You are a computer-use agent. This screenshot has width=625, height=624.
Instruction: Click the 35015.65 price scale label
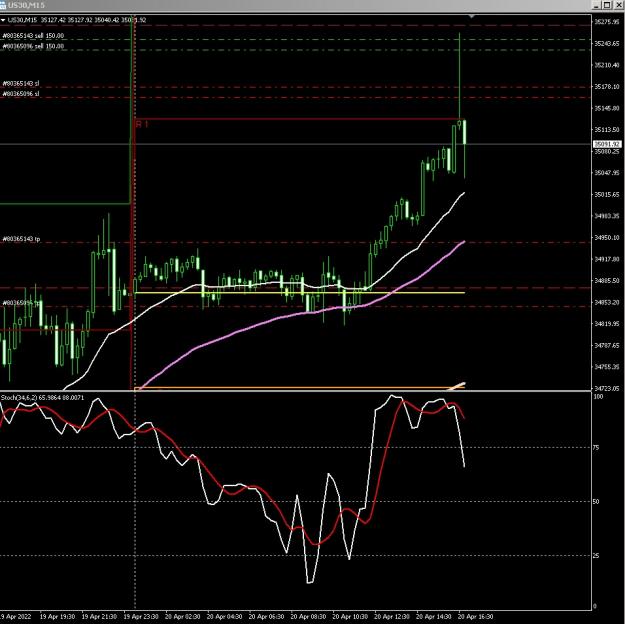(x=607, y=195)
